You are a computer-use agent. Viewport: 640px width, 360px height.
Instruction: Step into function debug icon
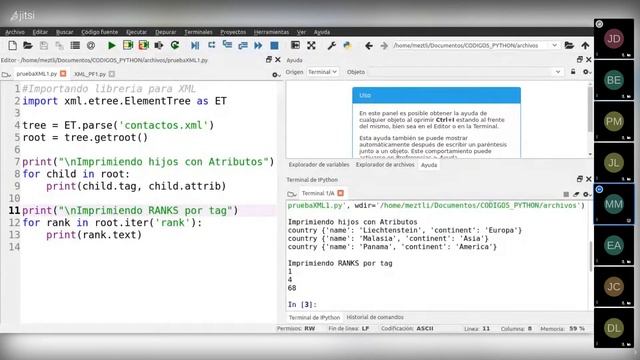[227, 45]
